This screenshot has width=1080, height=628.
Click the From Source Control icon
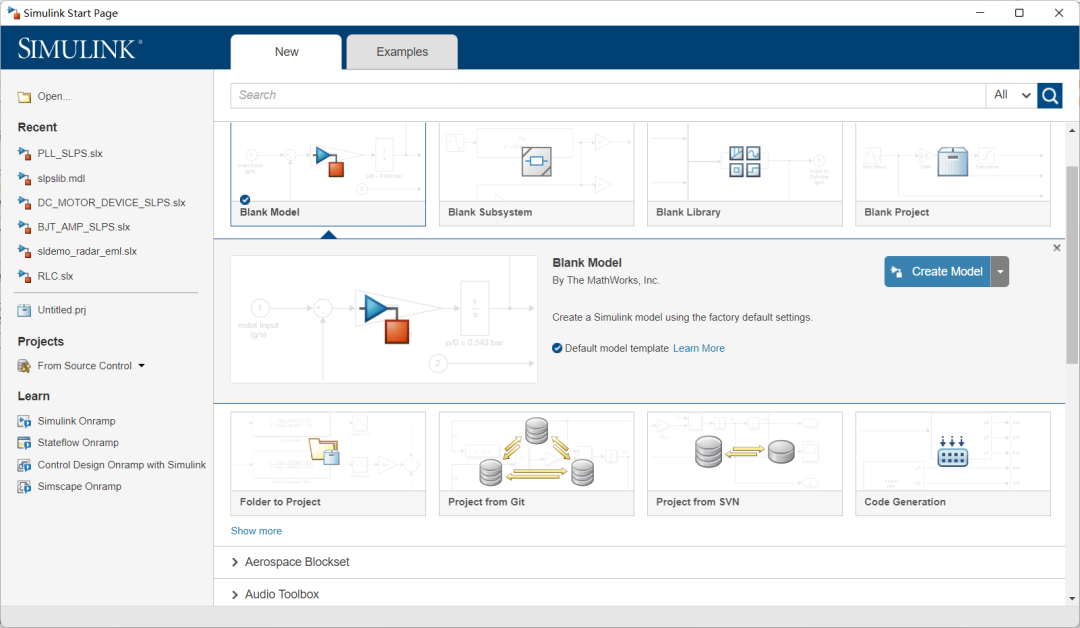tap(24, 366)
